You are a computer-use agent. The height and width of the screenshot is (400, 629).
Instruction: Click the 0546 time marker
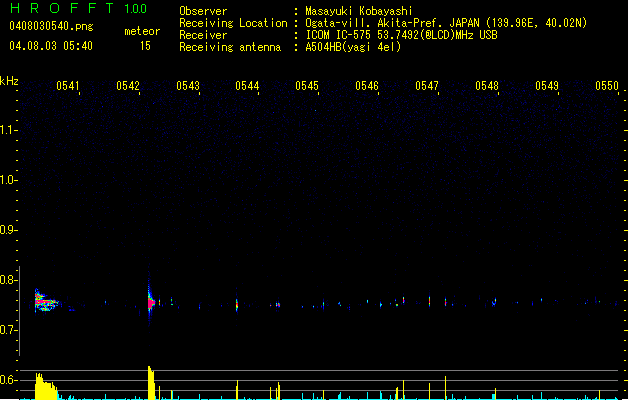(x=367, y=86)
